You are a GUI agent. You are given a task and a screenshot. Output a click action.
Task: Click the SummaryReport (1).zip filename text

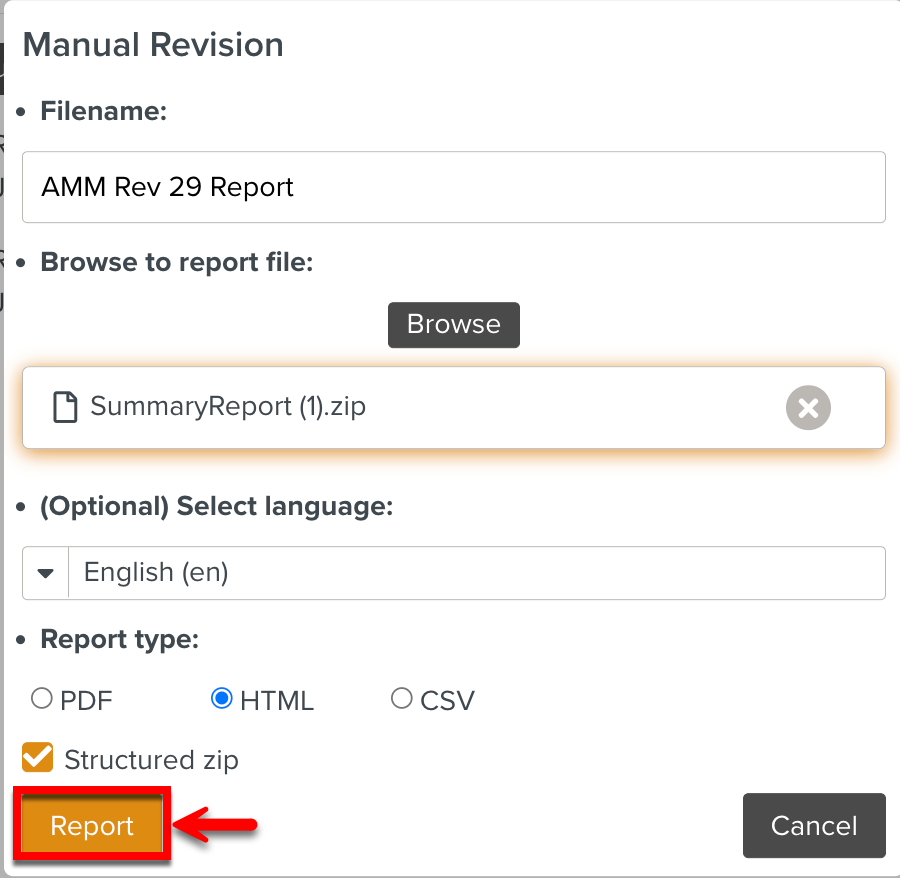tap(228, 407)
